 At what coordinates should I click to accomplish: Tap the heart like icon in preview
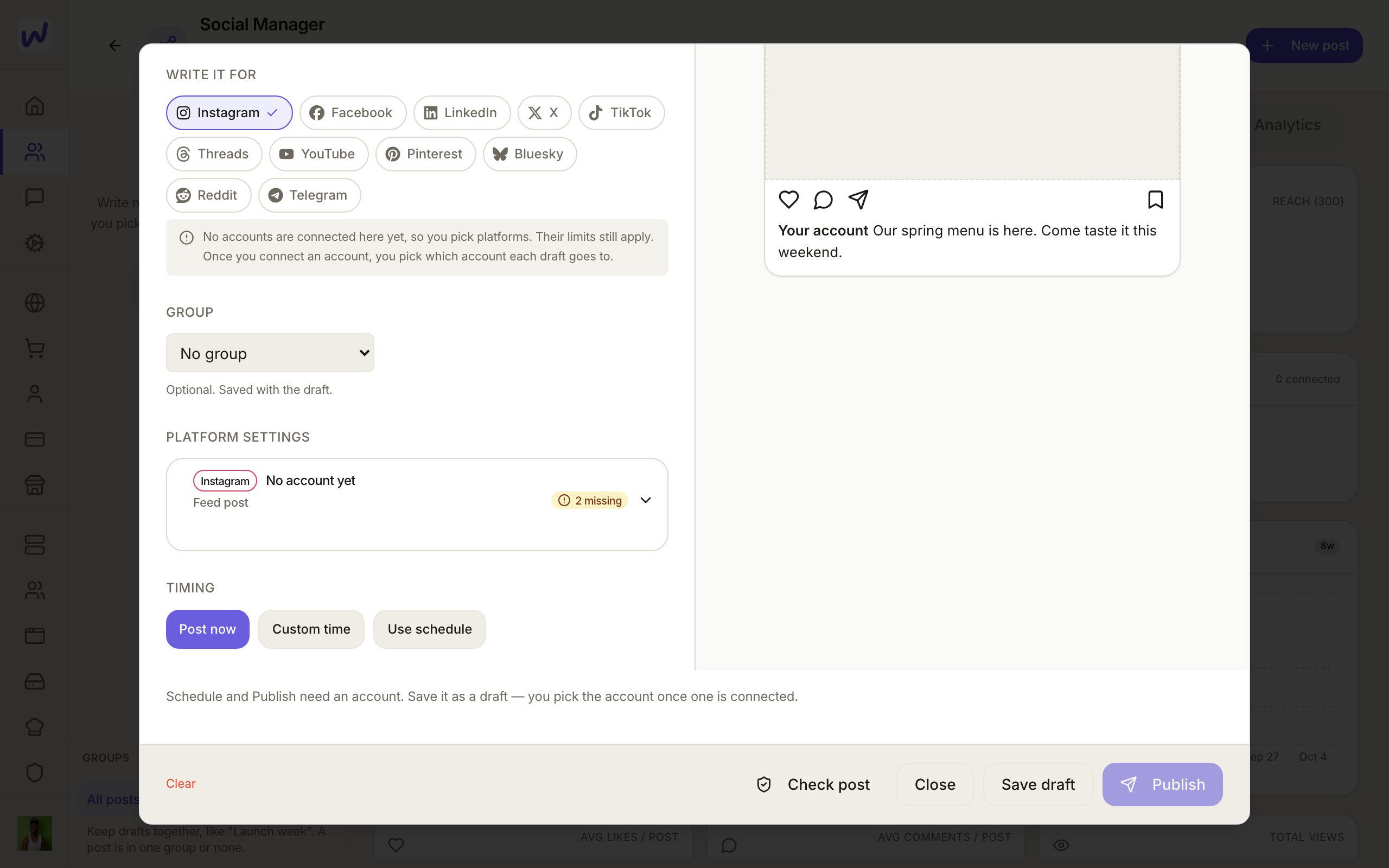788,199
